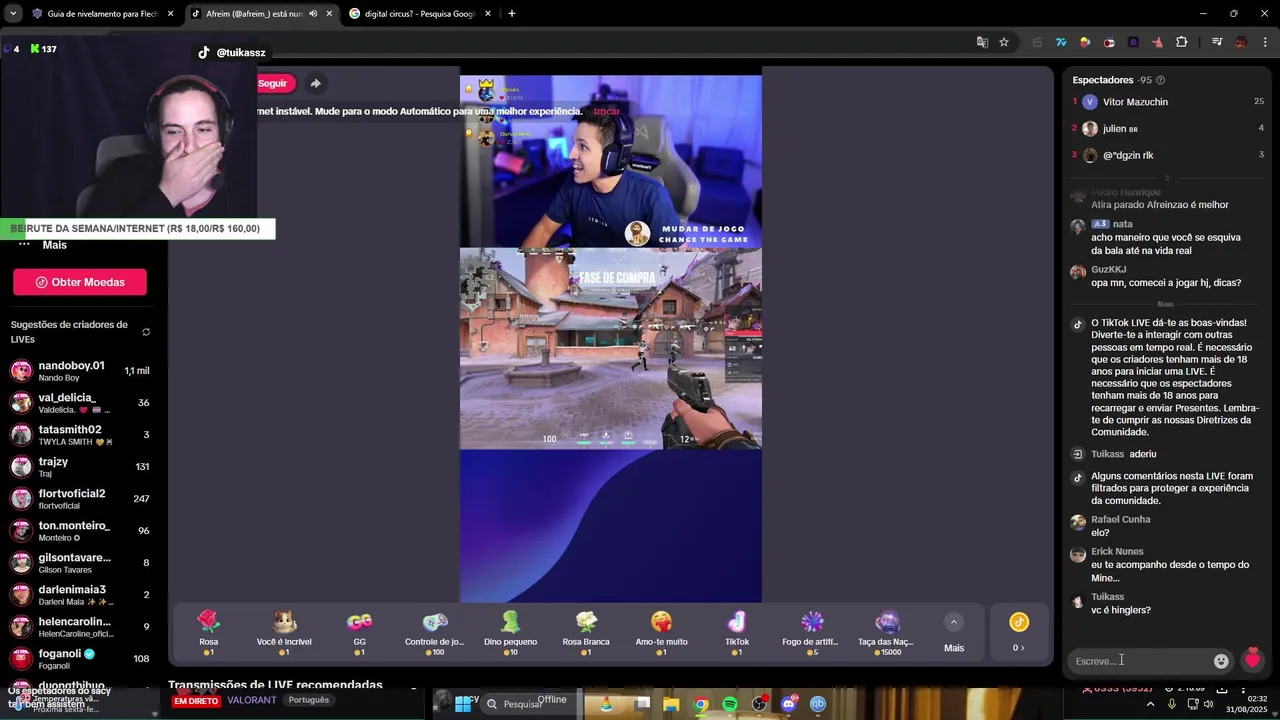Open Windows Start button
Image resolution: width=1280 pixels, height=720 pixels.
click(463, 704)
